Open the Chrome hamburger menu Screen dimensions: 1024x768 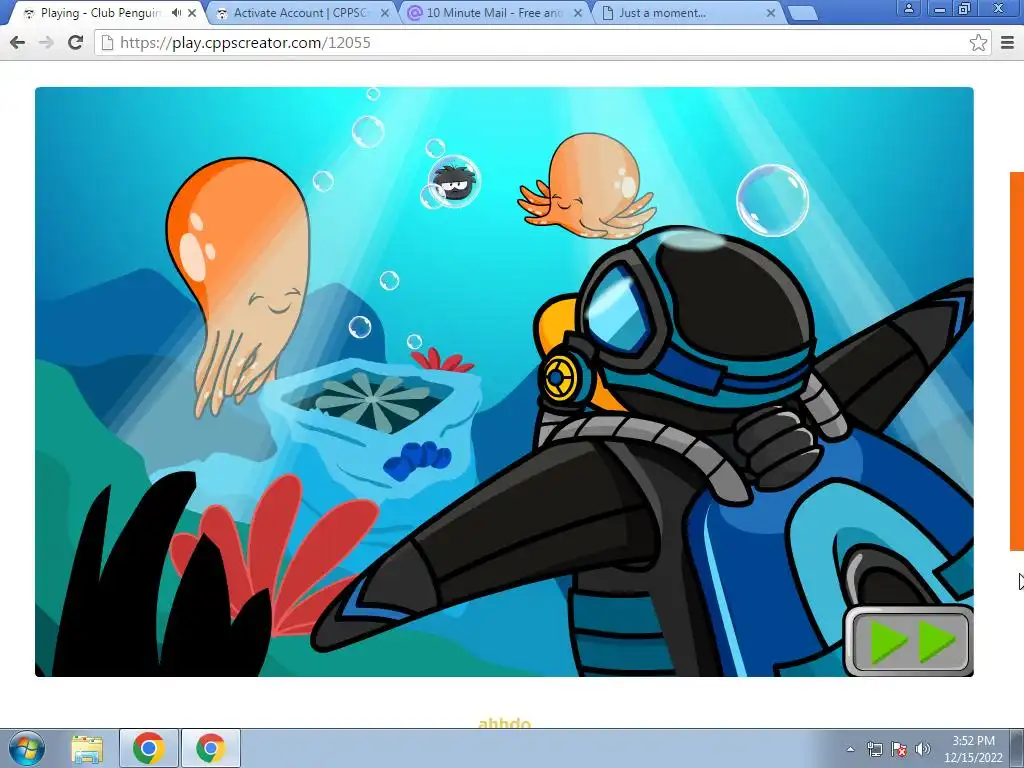[x=1007, y=42]
